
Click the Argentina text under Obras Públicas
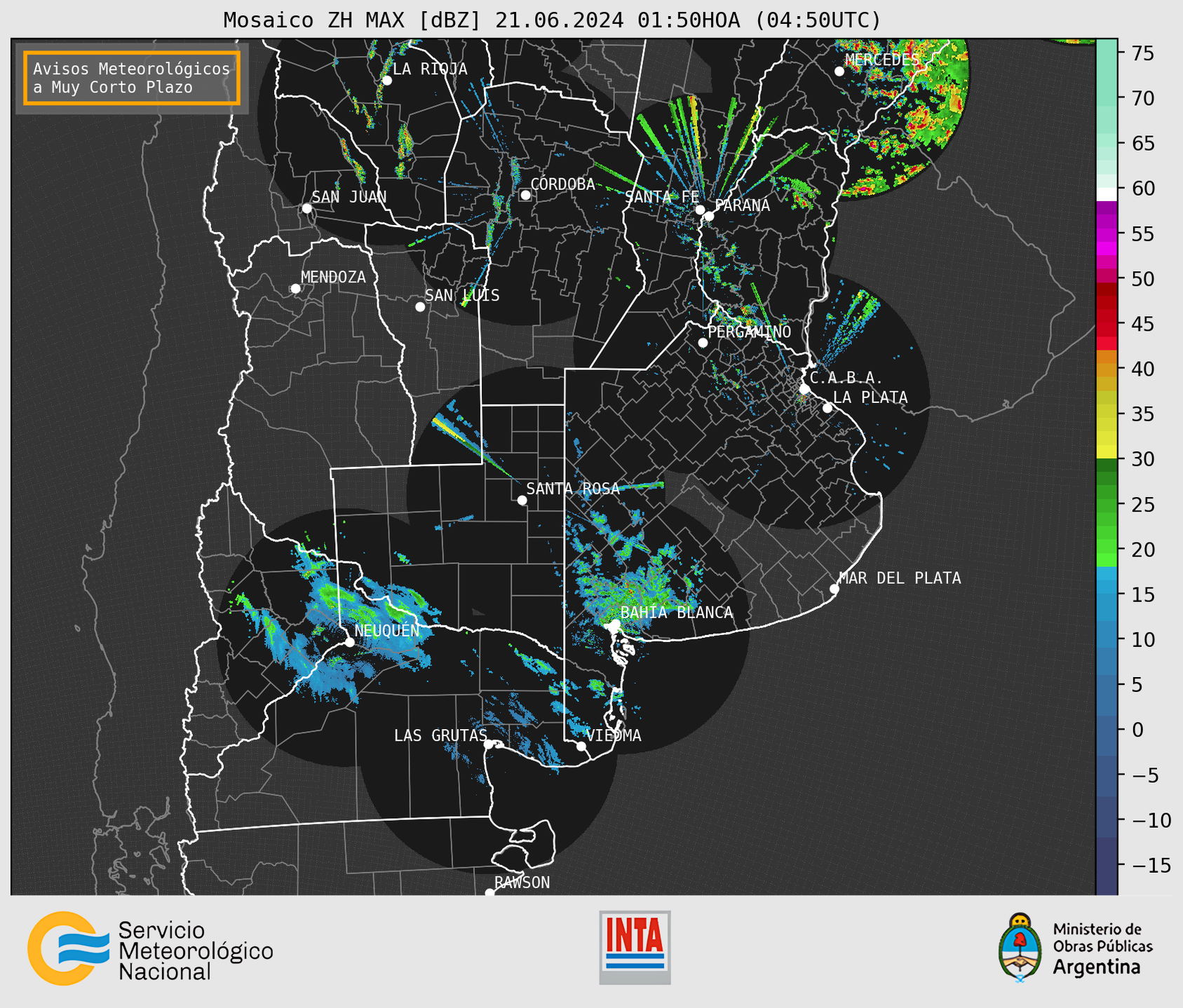tap(1097, 967)
